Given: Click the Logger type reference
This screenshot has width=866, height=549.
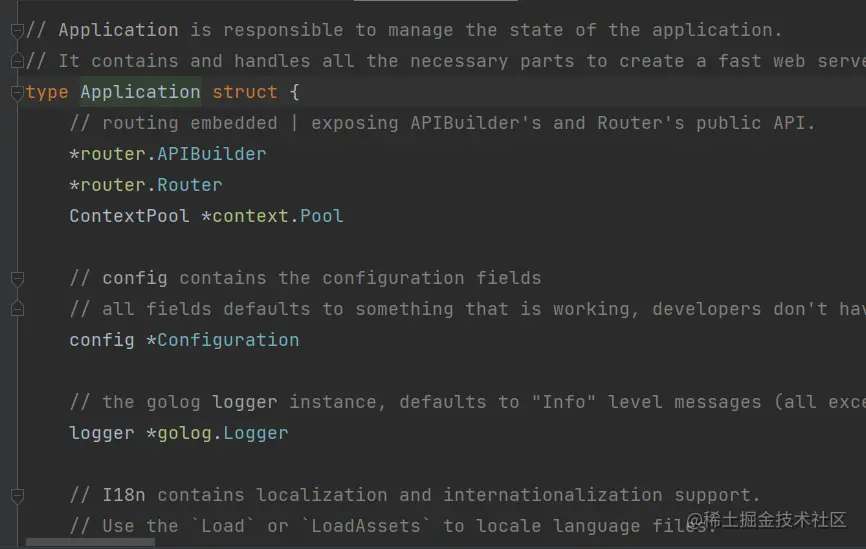Looking at the screenshot, I should click(255, 433).
